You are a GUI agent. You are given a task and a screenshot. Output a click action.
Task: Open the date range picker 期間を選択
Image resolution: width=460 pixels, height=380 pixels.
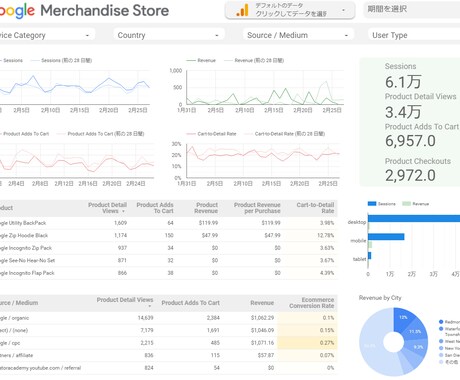[412, 10]
